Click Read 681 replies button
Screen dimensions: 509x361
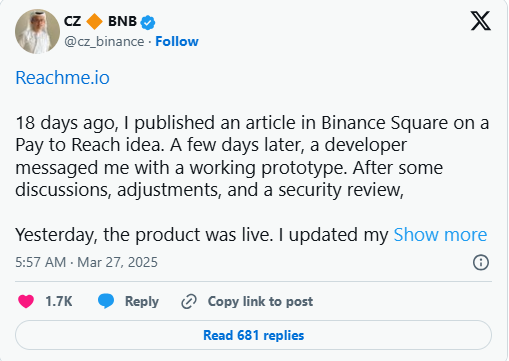253,335
